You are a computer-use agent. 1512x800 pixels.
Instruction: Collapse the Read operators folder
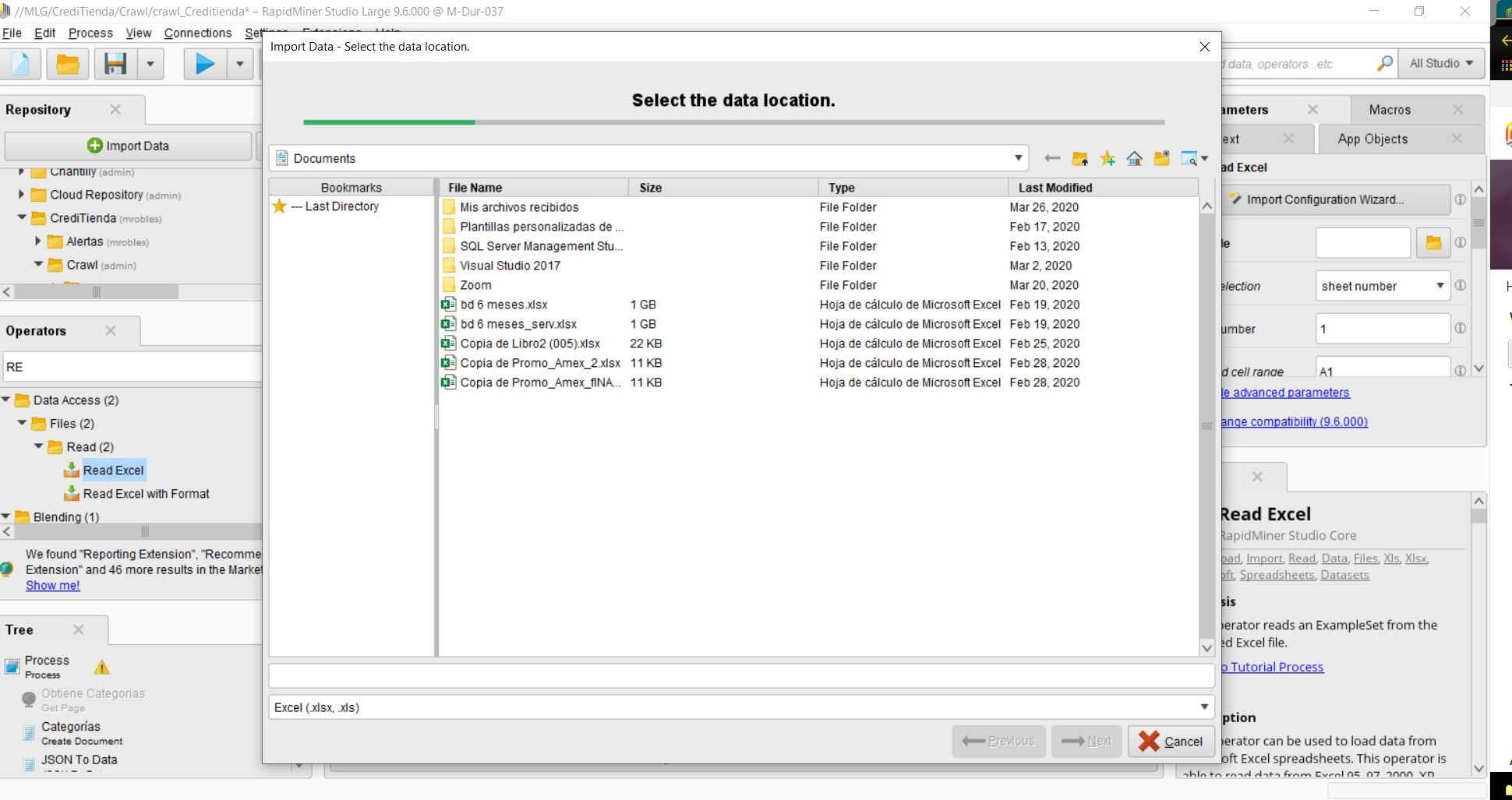[38, 446]
